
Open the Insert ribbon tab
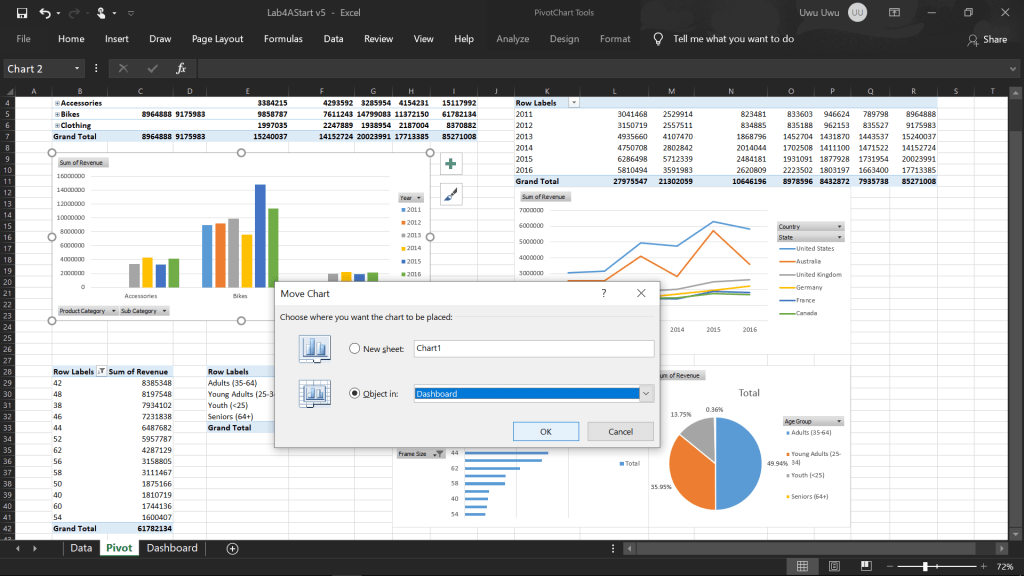point(116,39)
